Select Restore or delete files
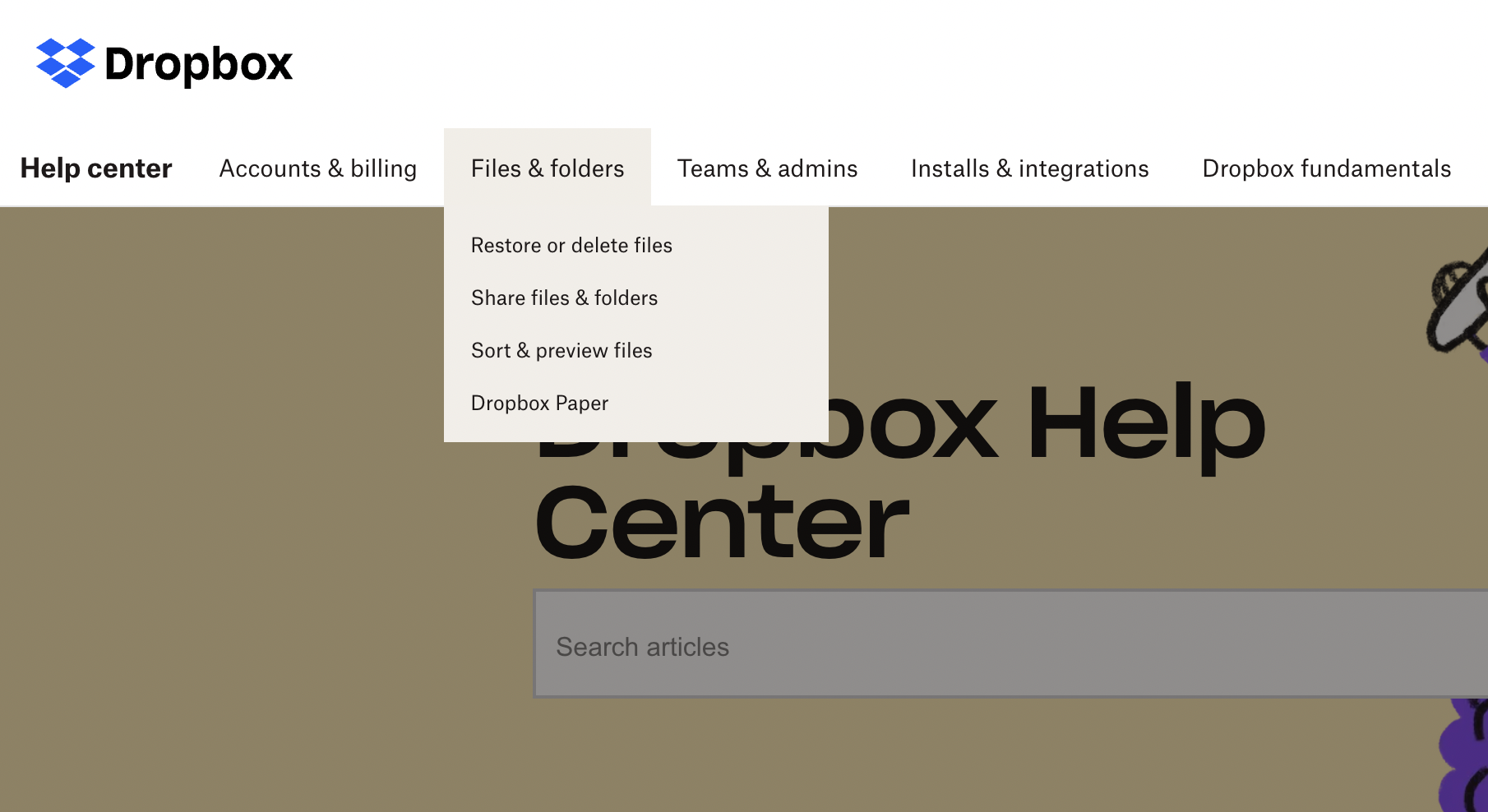Viewport: 1488px width, 812px height. coord(572,245)
